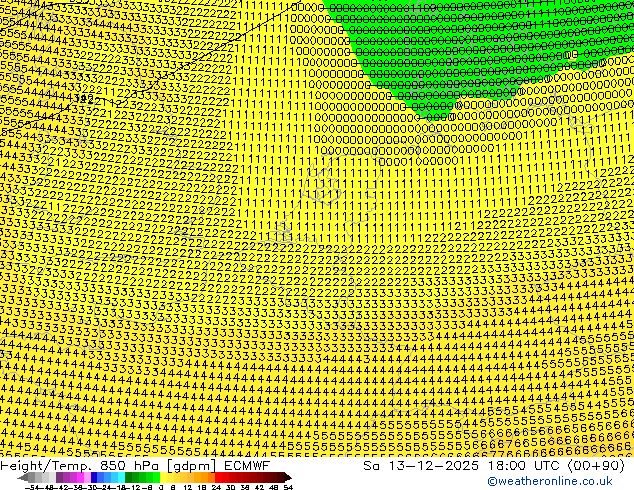The height and width of the screenshot is (490, 634).
Task: Click the bright yellow swatch in the legend
Action: tap(163, 477)
